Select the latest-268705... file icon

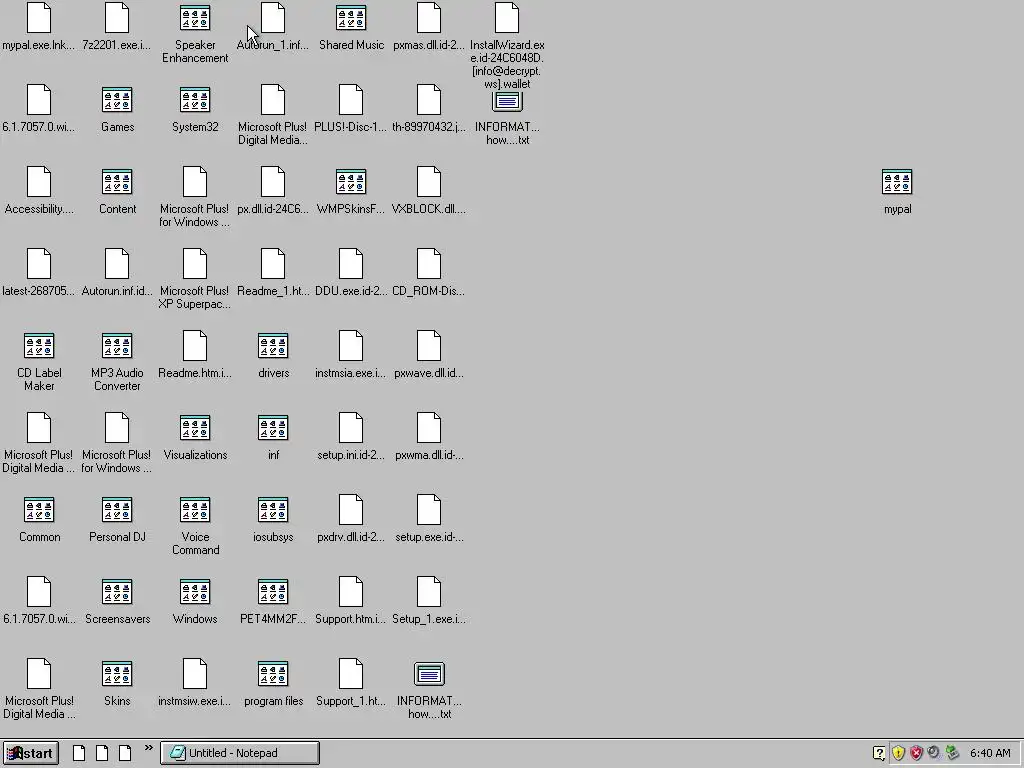[x=39, y=264]
